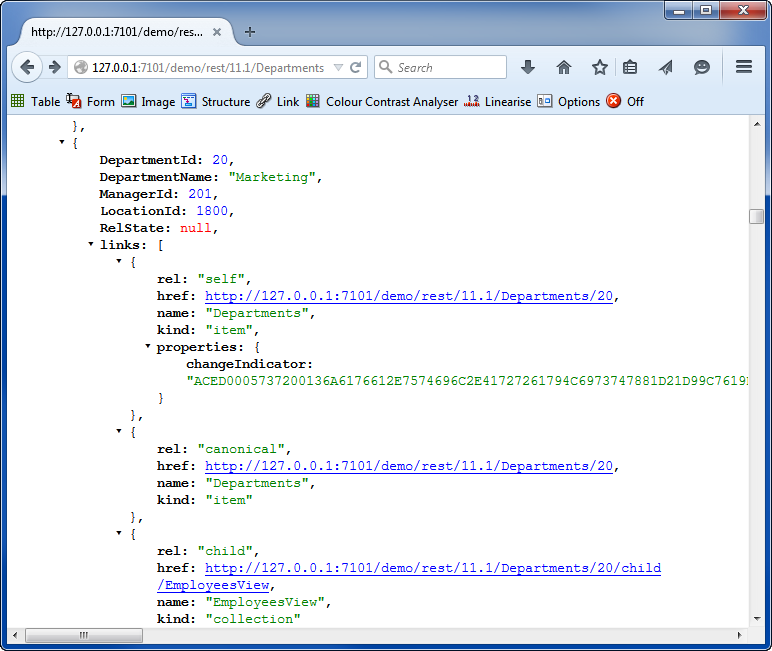Open the Image toolbar menu

click(x=148, y=101)
